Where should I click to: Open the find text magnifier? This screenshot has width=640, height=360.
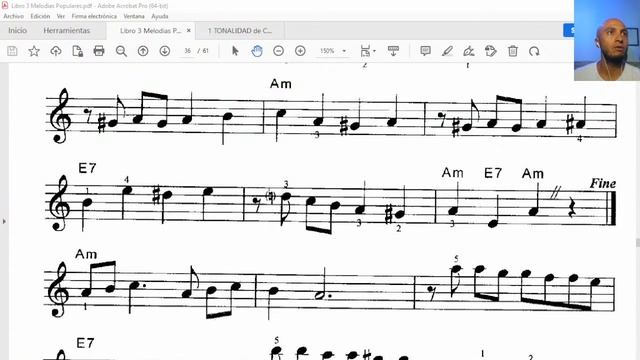click(x=121, y=51)
